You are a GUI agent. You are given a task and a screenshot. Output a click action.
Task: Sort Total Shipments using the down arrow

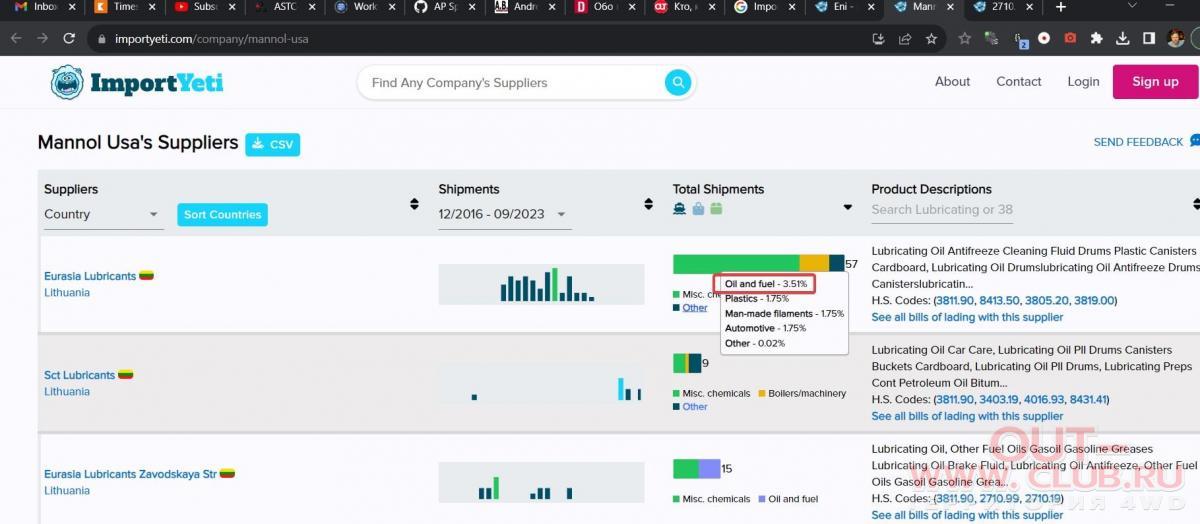click(848, 208)
